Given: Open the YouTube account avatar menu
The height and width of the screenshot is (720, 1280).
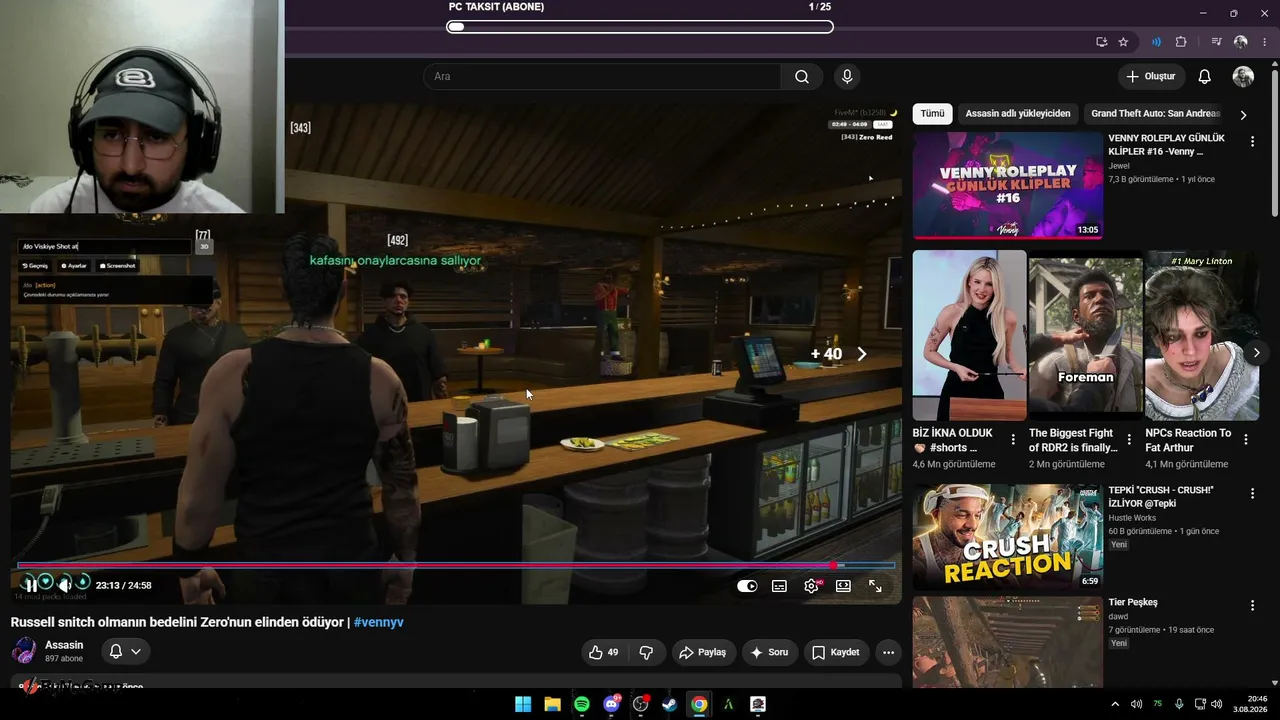Looking at the screenshot, I should pos(1243,76).
